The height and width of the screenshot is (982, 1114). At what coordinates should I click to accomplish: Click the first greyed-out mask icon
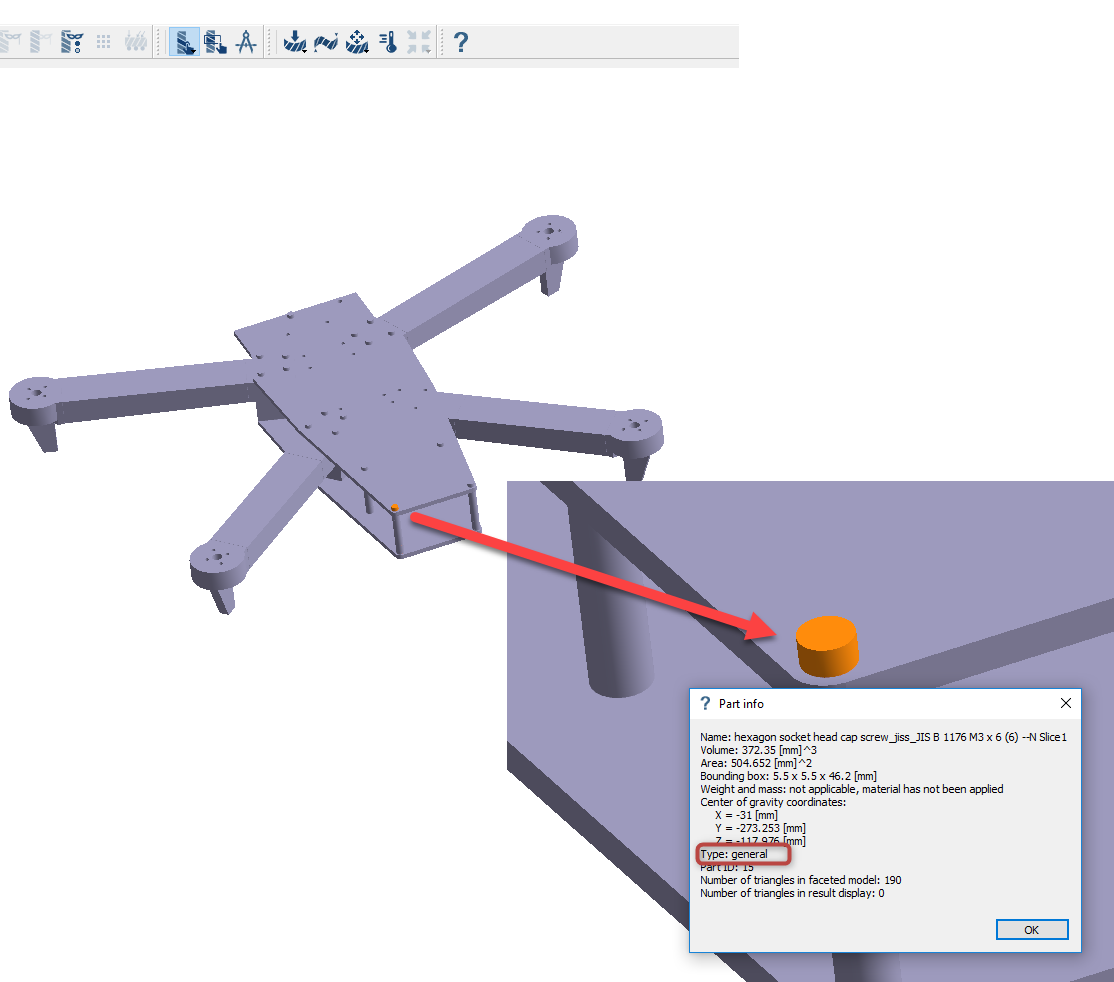11,42
